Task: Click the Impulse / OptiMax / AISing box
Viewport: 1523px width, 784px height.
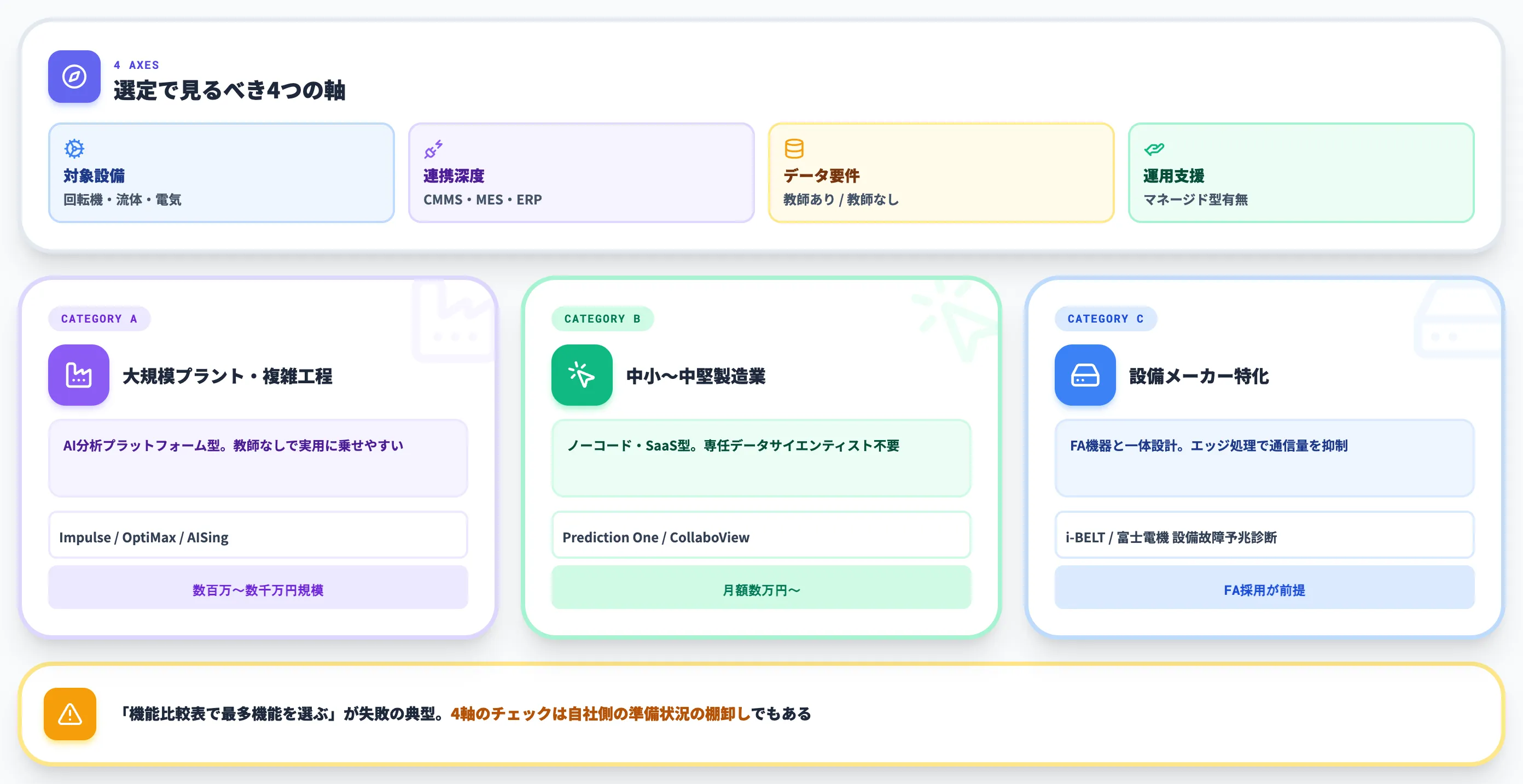Action: point(258,535)
